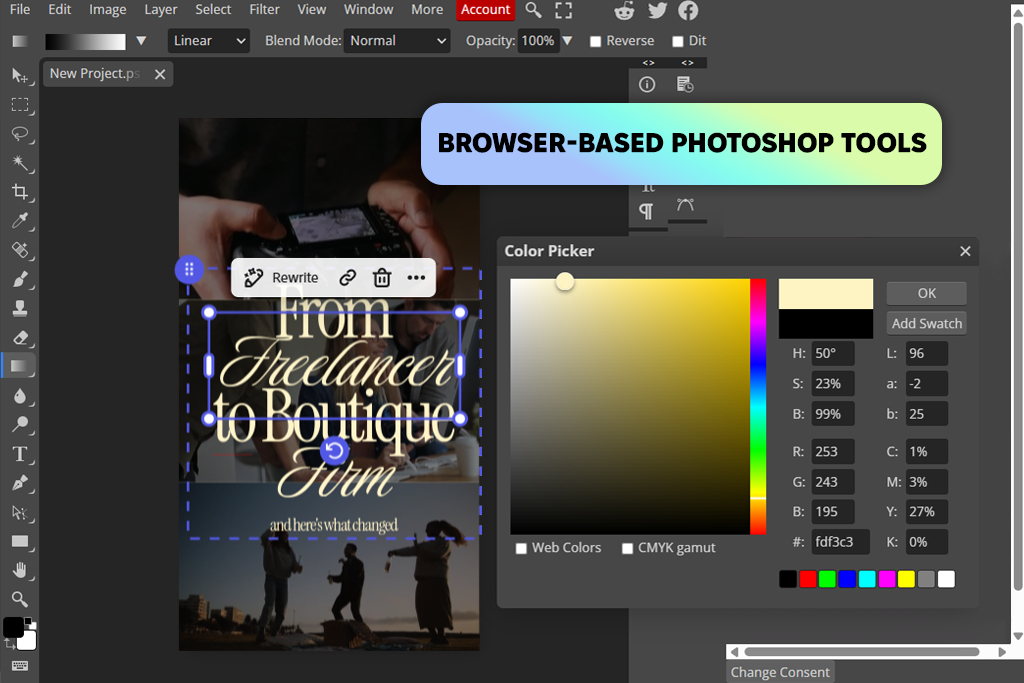Click the hex color value field
This screenshot has width=1024, height=683.
(840, 542)
